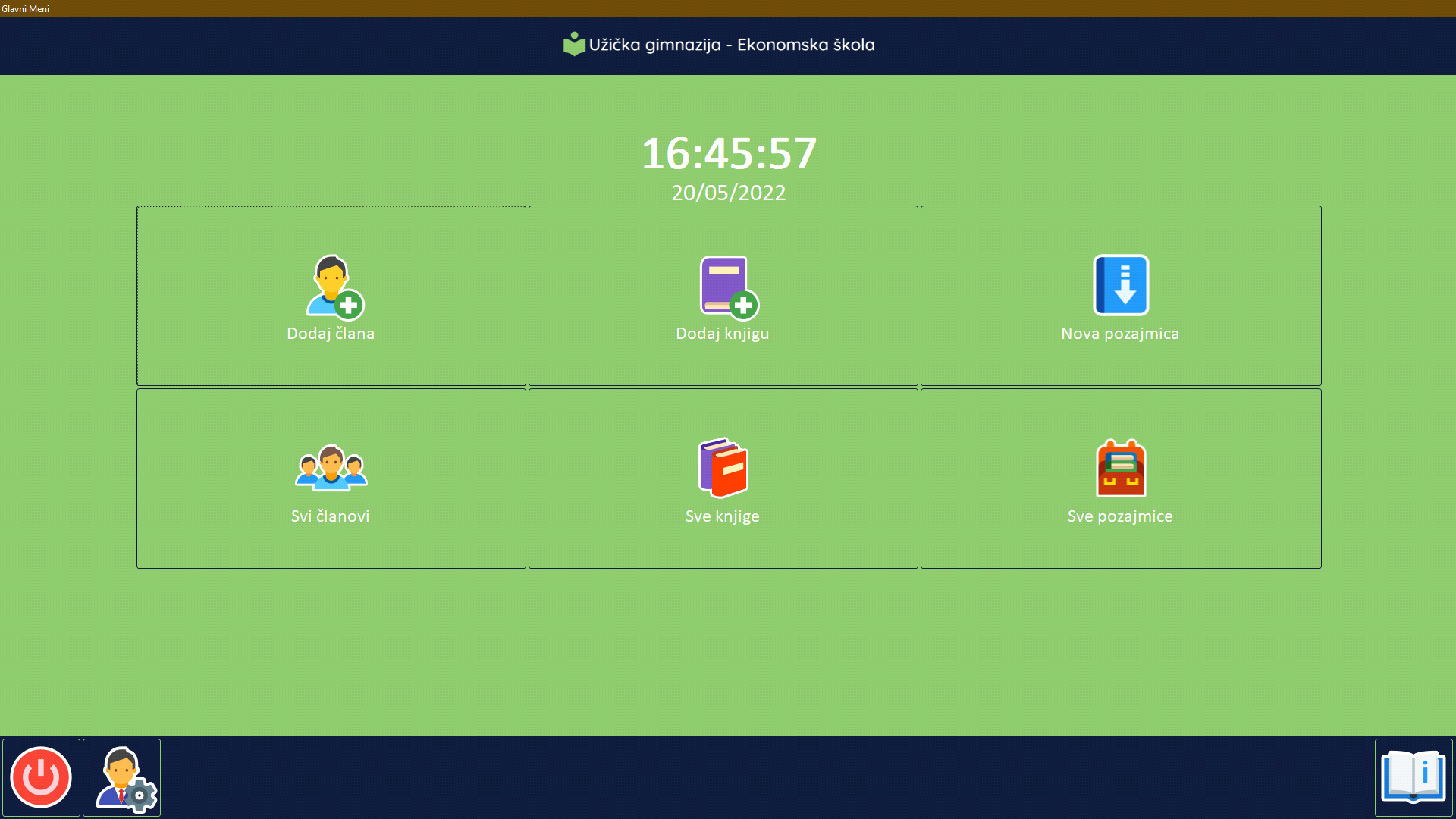This screenshot has height=819, width=1456.
Task: Select the Dodaj člana label text
Action: point(331,334)
